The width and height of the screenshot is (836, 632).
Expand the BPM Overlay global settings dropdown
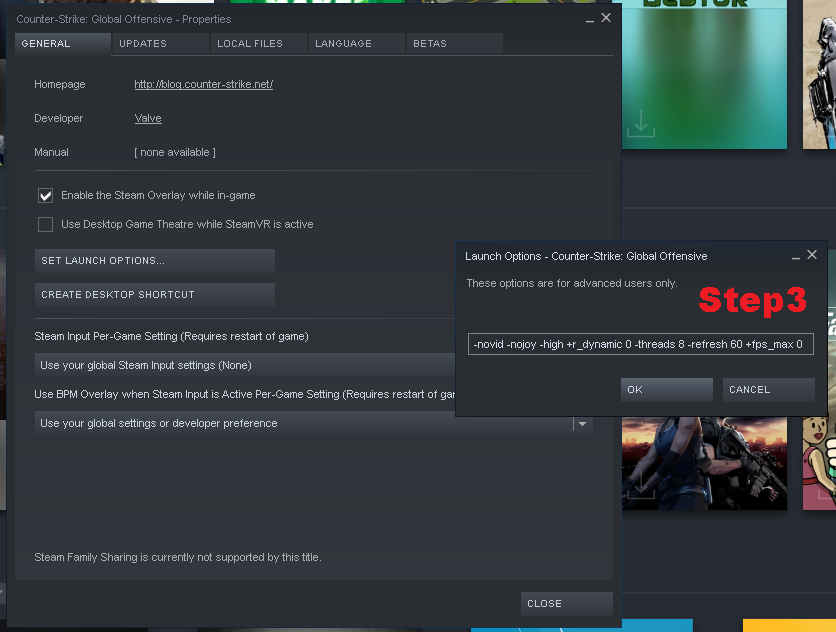[314, 423]
